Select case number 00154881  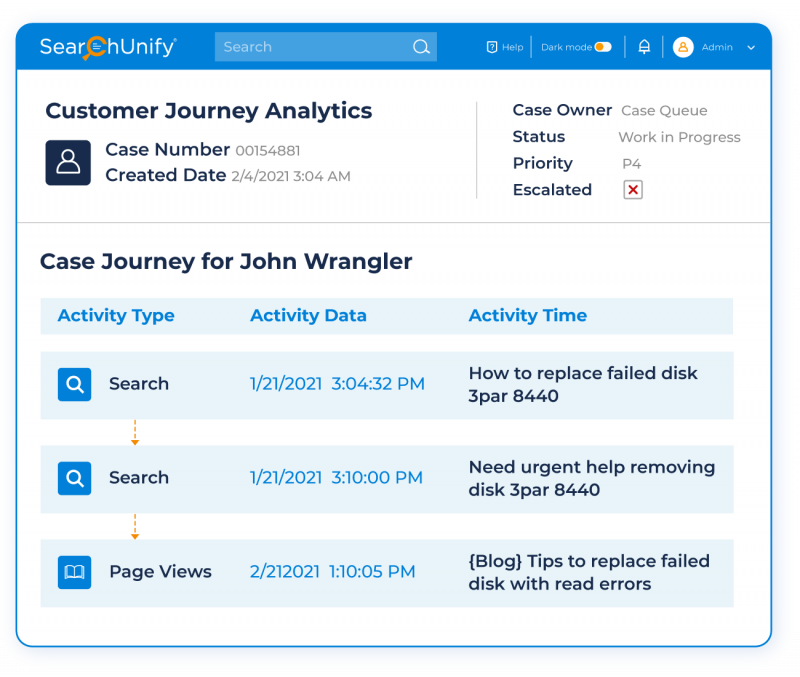coord(268,151)
